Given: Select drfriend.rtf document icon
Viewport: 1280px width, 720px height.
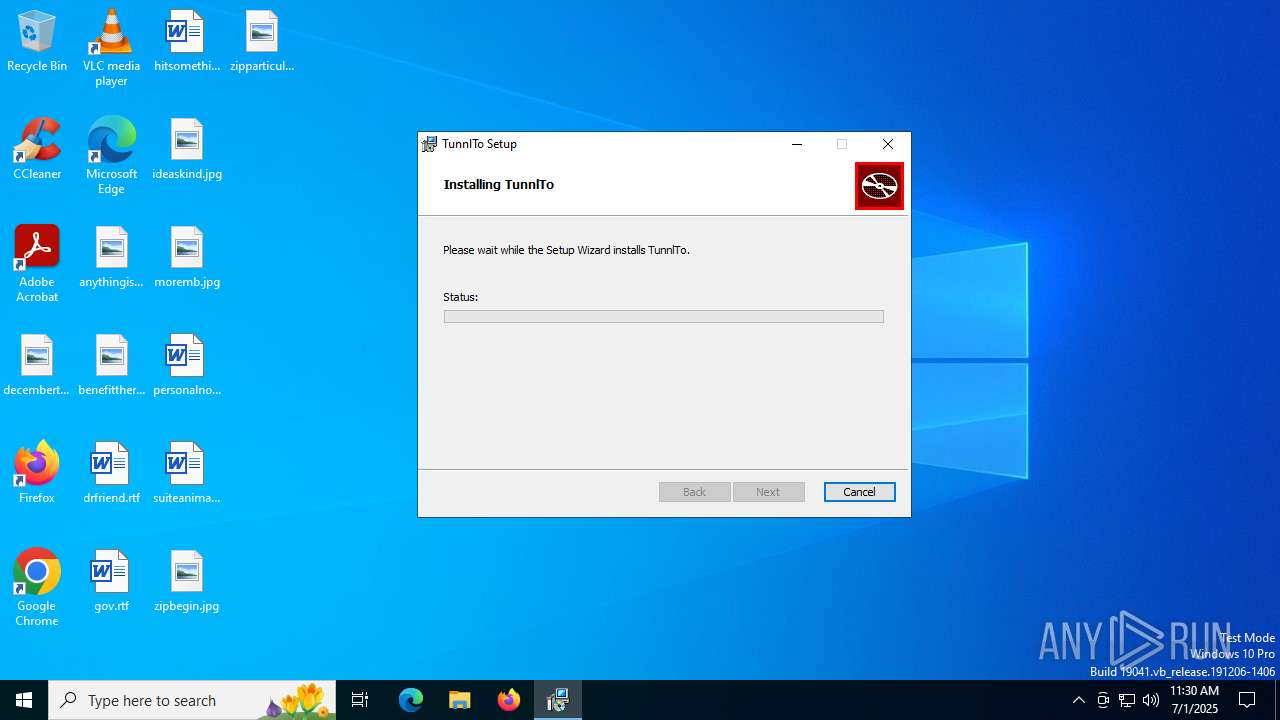Looking at the screenshot, I should pyautogui.click(x=111, y=473).
